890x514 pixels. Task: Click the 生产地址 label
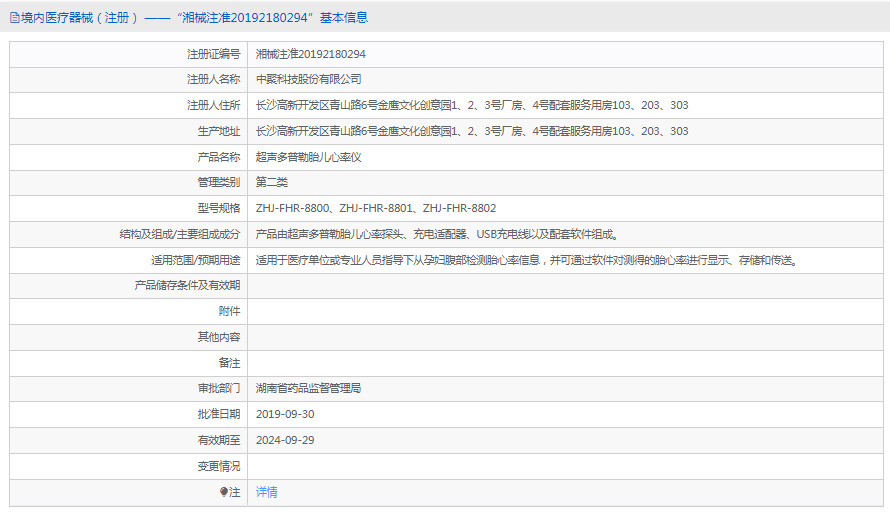pyautogui.click(x=219, y=132)
